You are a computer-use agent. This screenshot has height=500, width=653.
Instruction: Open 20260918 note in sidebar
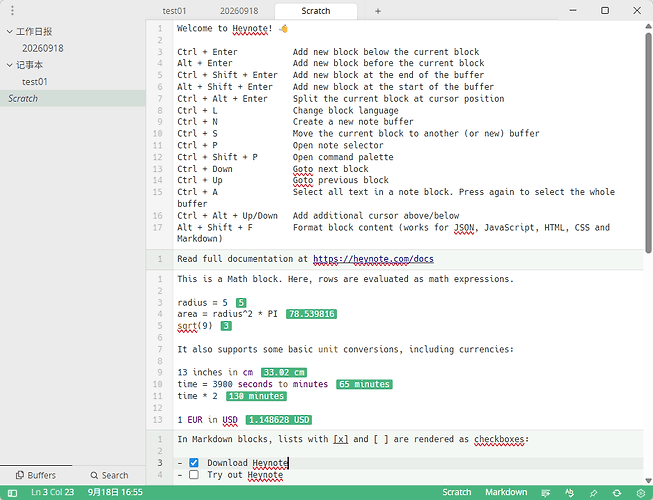[43, 48]
